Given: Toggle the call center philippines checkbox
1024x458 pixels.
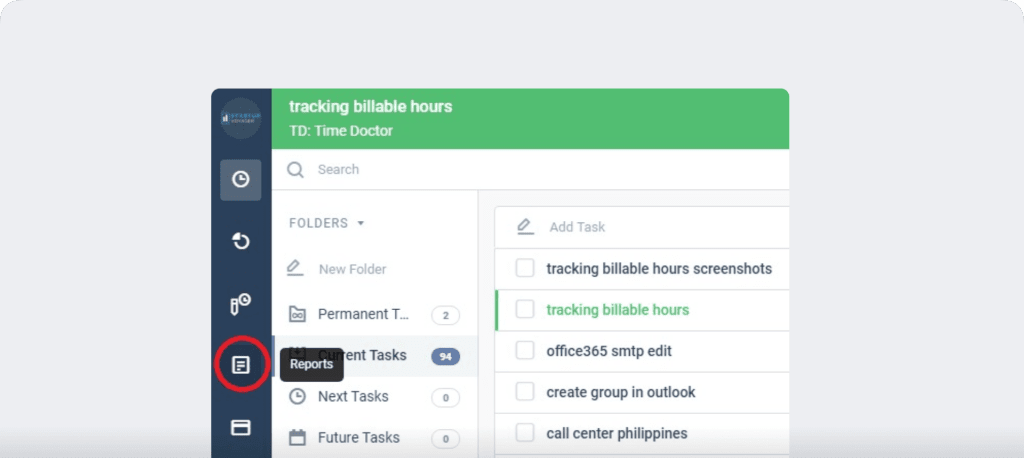Looking at the screenshot, I should point(525,433).
